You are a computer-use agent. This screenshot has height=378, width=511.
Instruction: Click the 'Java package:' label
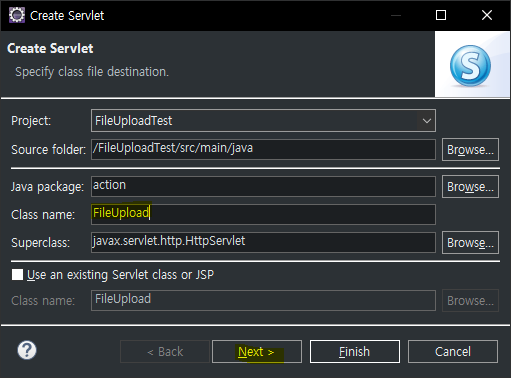[47, 187]
